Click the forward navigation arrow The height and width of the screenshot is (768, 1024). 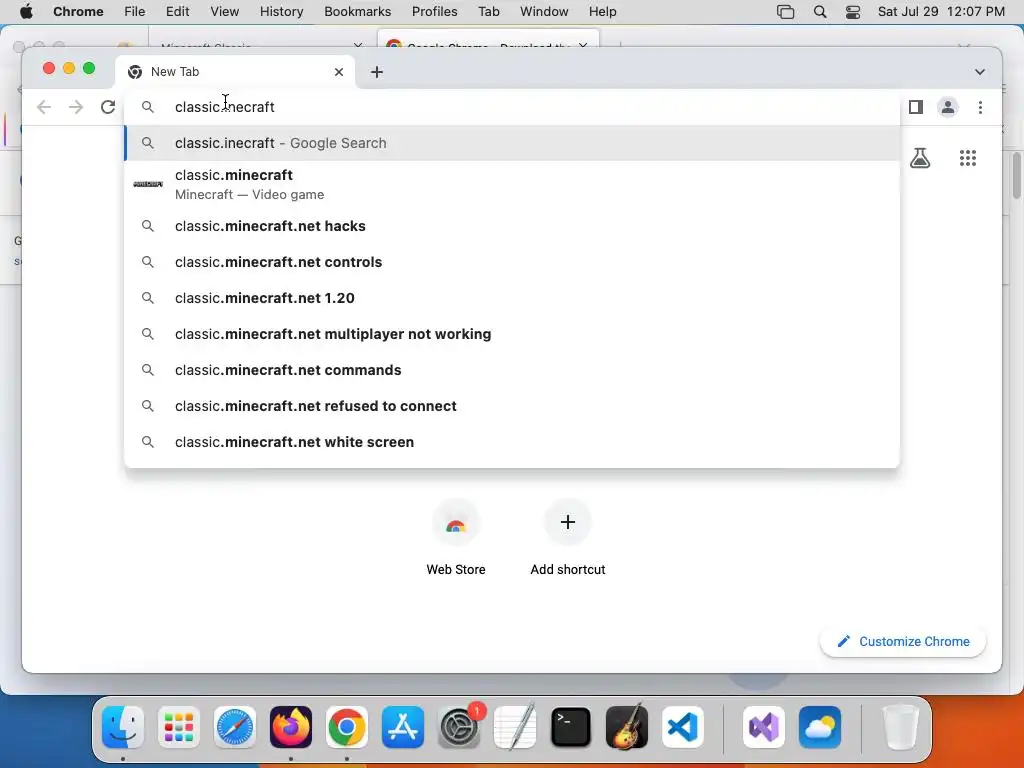76,107
